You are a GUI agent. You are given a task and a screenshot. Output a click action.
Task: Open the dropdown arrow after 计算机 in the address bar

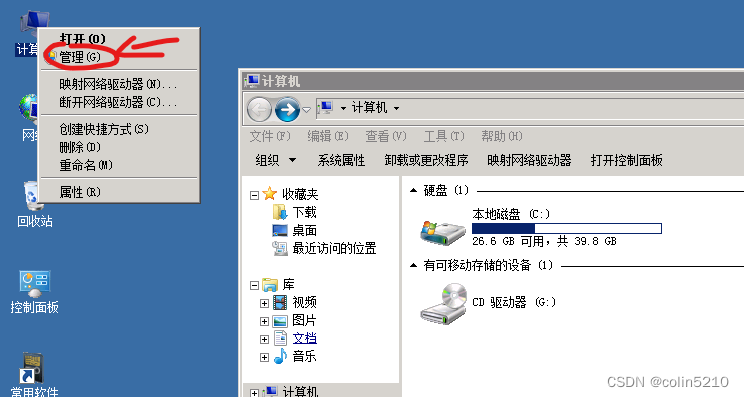(x=396, y=108)
